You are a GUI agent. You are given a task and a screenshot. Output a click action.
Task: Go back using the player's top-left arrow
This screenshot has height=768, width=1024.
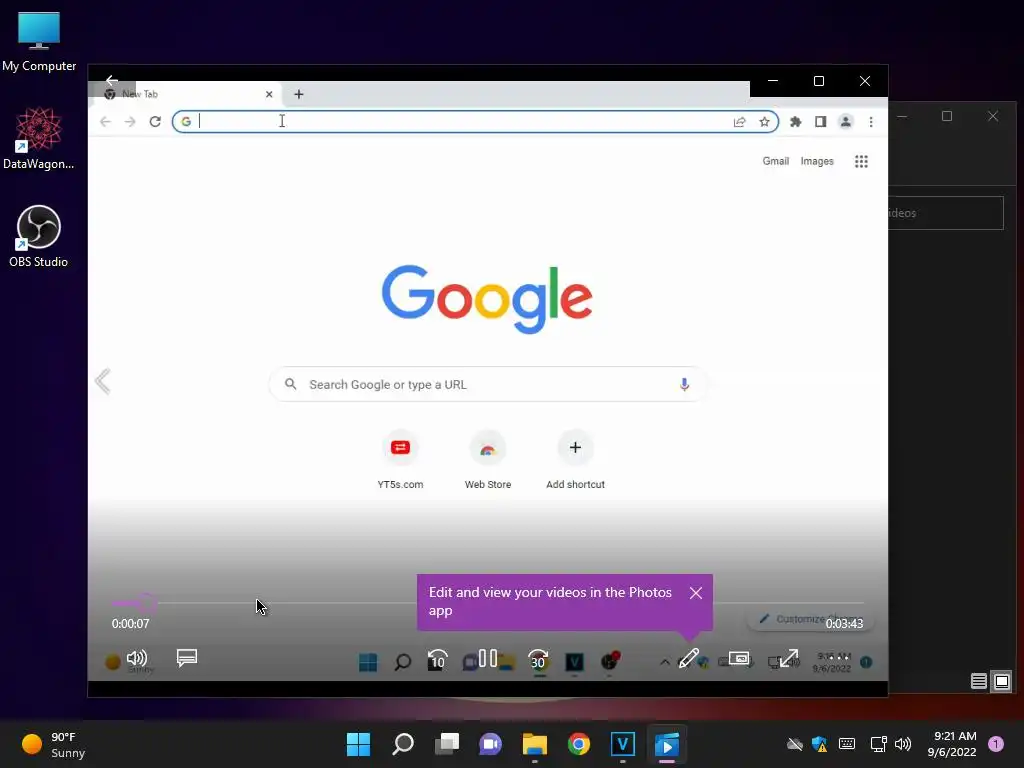tap(112, 80)
